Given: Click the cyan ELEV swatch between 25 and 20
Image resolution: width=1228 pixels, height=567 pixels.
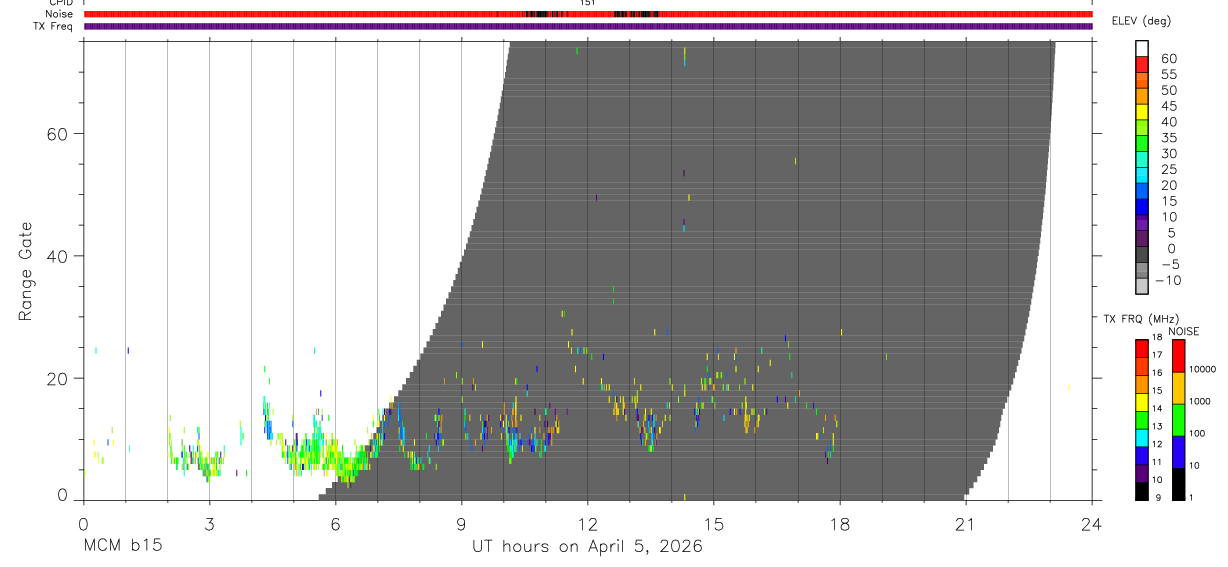Looking at the screenshot, I should (x=1141, y=177).
